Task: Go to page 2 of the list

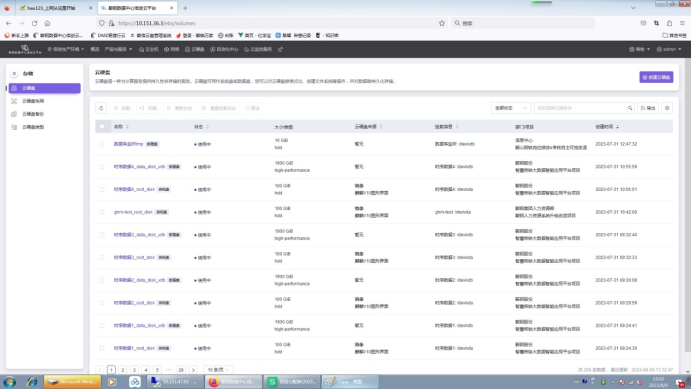Action: [123, 370]
